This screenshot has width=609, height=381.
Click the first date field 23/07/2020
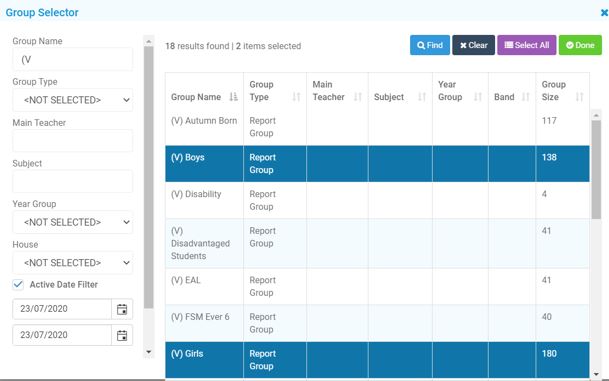coord(62,309)
